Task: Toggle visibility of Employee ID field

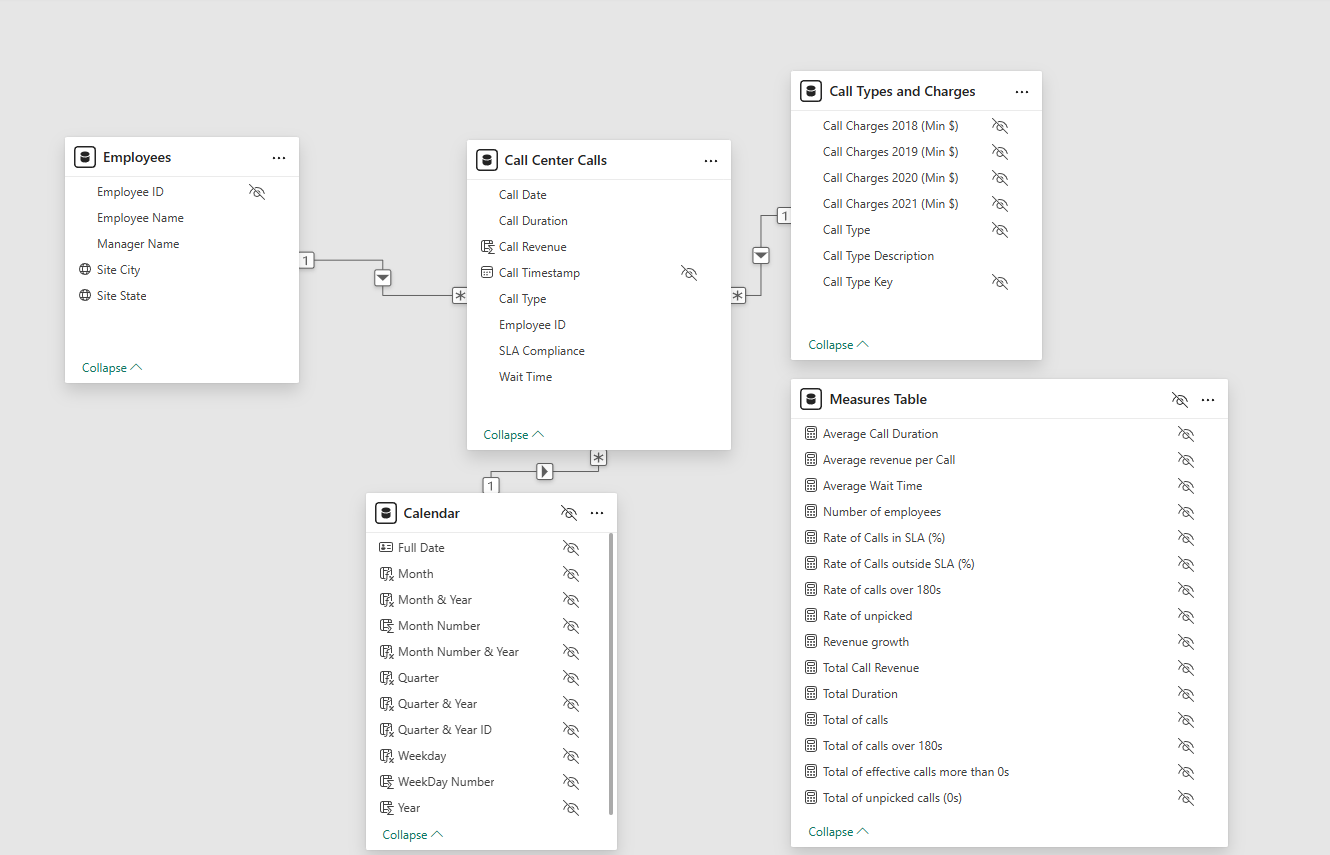Action: 257,192
